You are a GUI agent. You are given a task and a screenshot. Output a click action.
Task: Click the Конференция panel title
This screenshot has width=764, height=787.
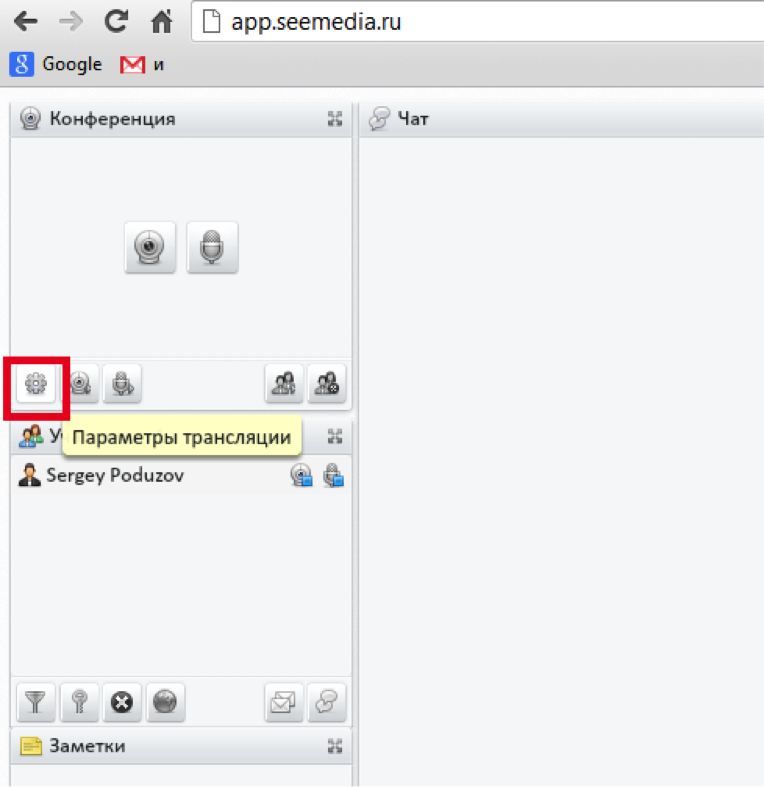[112, 119]
